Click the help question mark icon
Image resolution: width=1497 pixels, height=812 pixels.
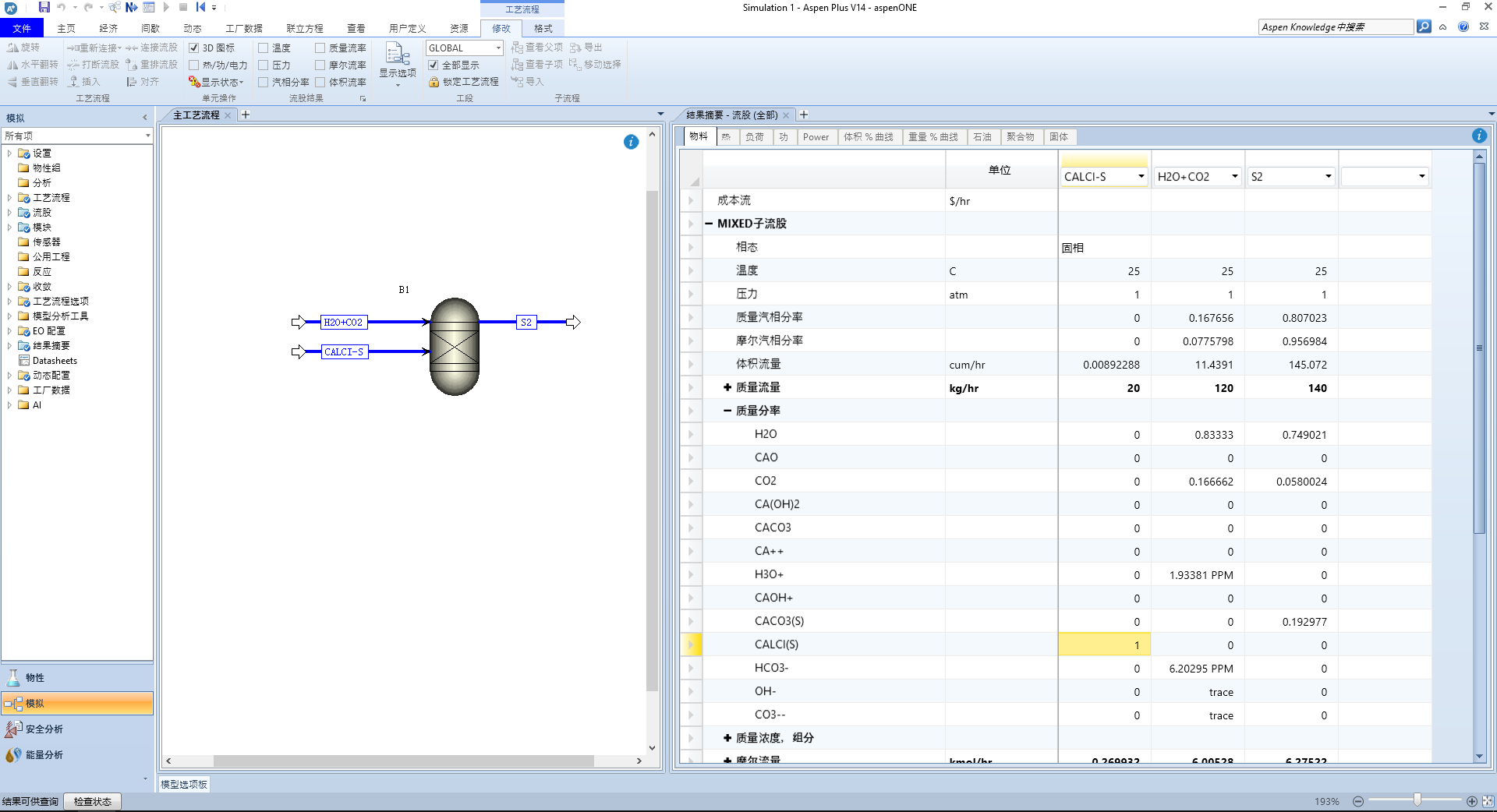1463,26
